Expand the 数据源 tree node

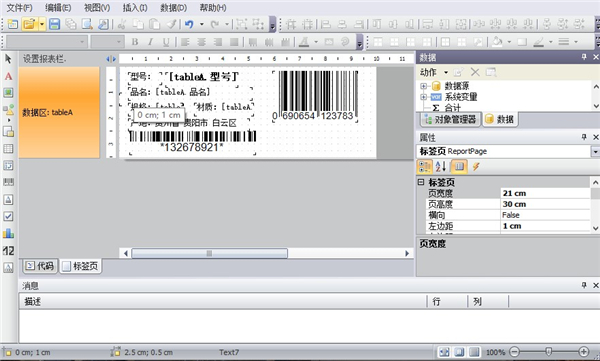click(x=423, y=86)
